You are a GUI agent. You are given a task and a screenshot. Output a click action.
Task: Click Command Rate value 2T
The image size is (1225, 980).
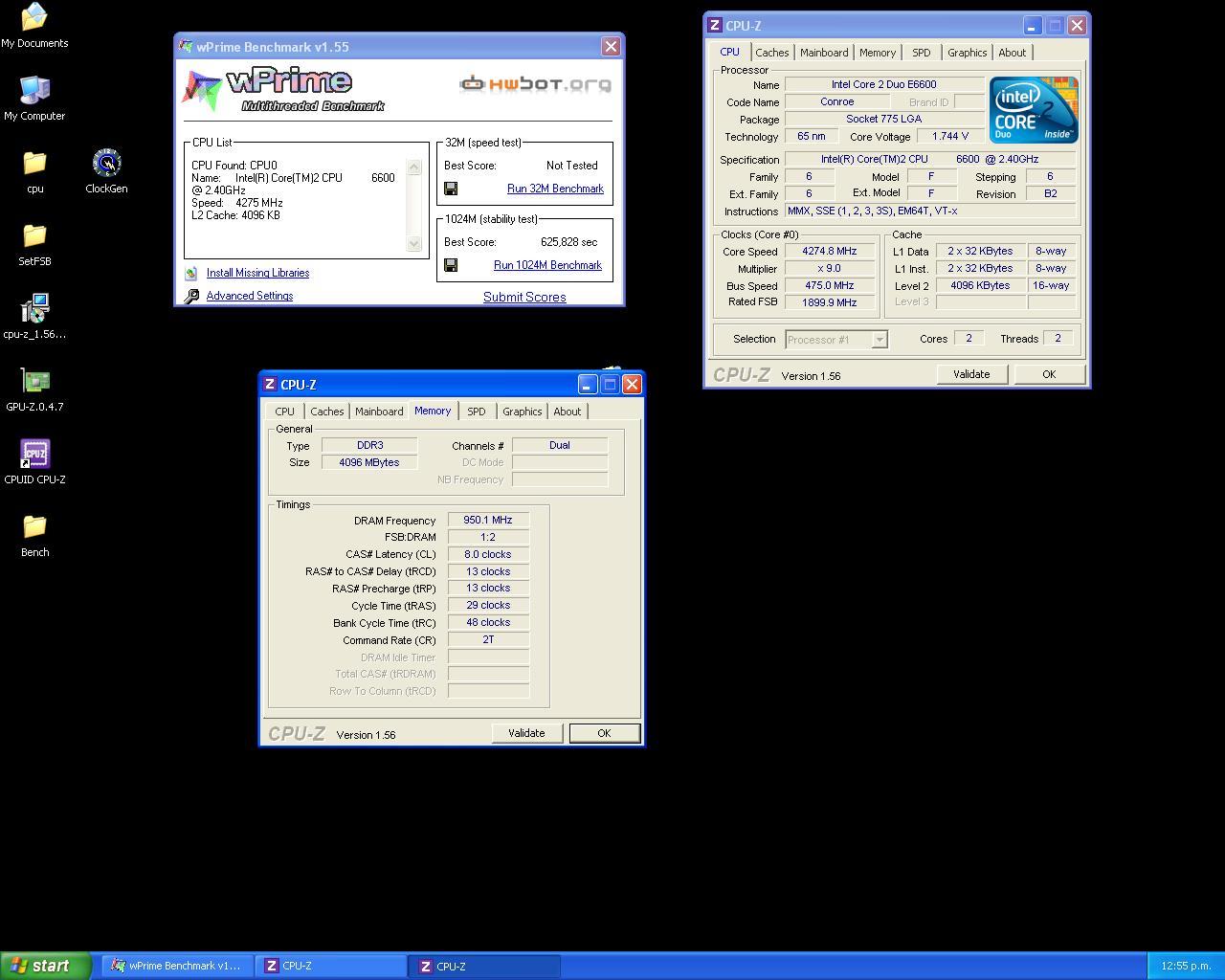pos(488,639)
